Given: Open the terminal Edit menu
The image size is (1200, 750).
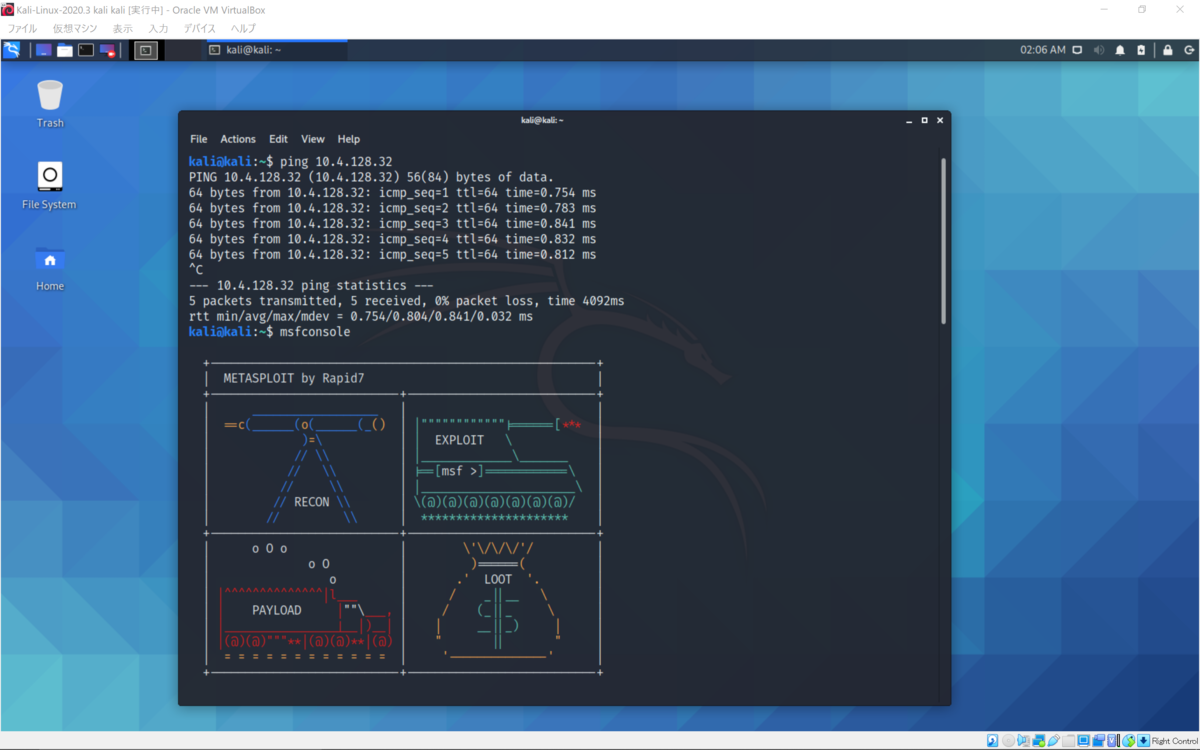Looking at the screenshot, I should pyautogui.click(x=278, y=139).
